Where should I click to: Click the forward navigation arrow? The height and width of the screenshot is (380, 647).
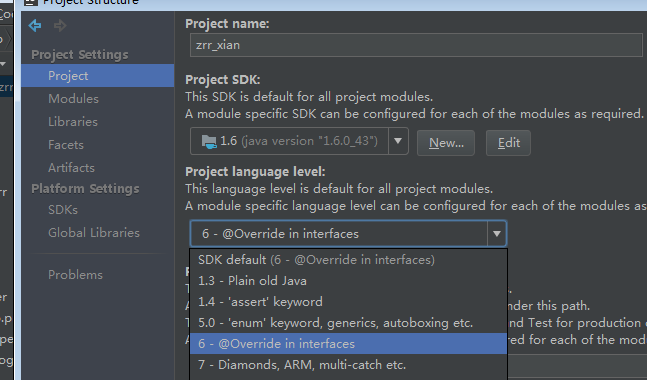tap(60, 26)
